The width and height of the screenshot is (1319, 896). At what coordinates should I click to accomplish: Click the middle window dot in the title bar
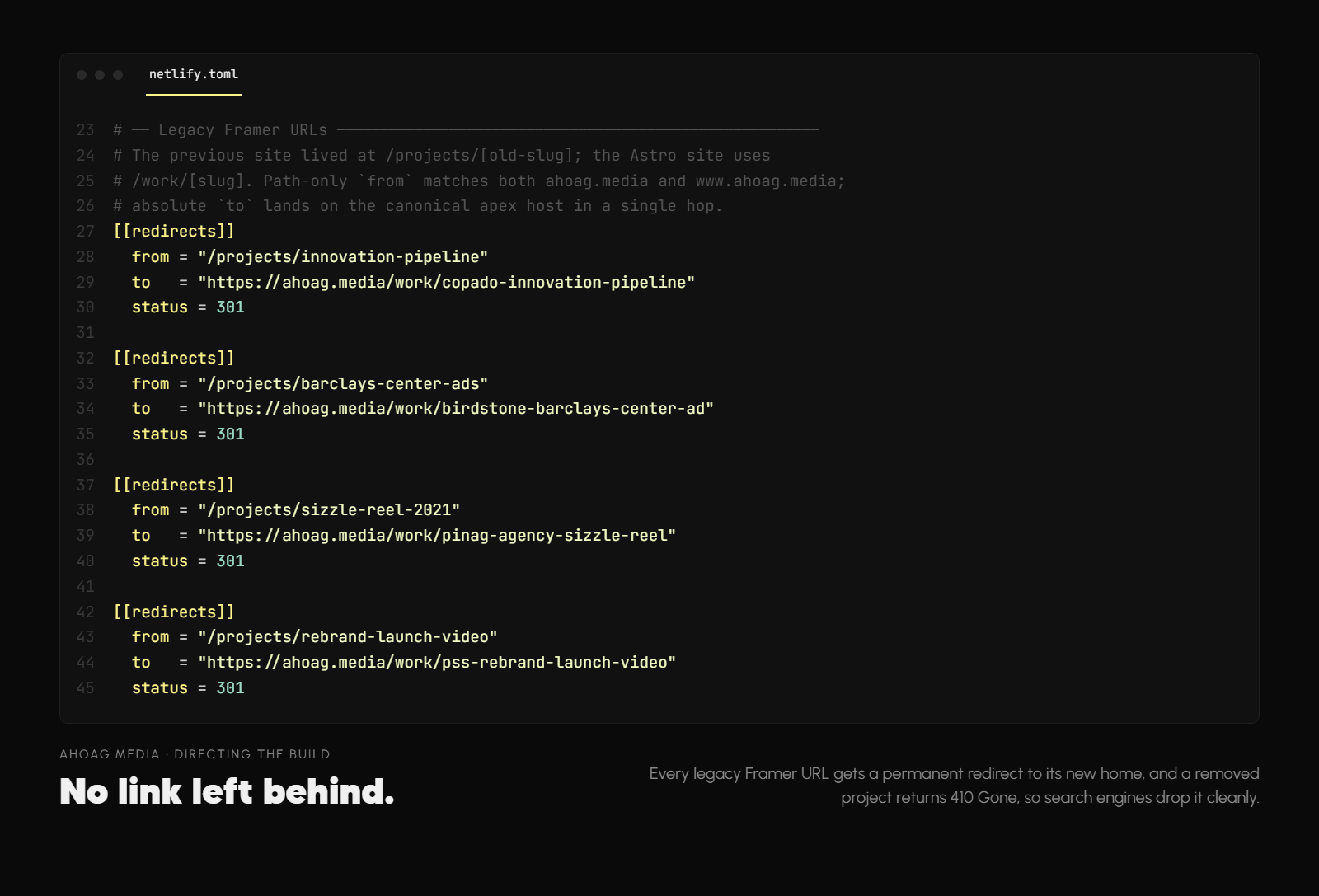pyautogui.click(x=100, y=75)
